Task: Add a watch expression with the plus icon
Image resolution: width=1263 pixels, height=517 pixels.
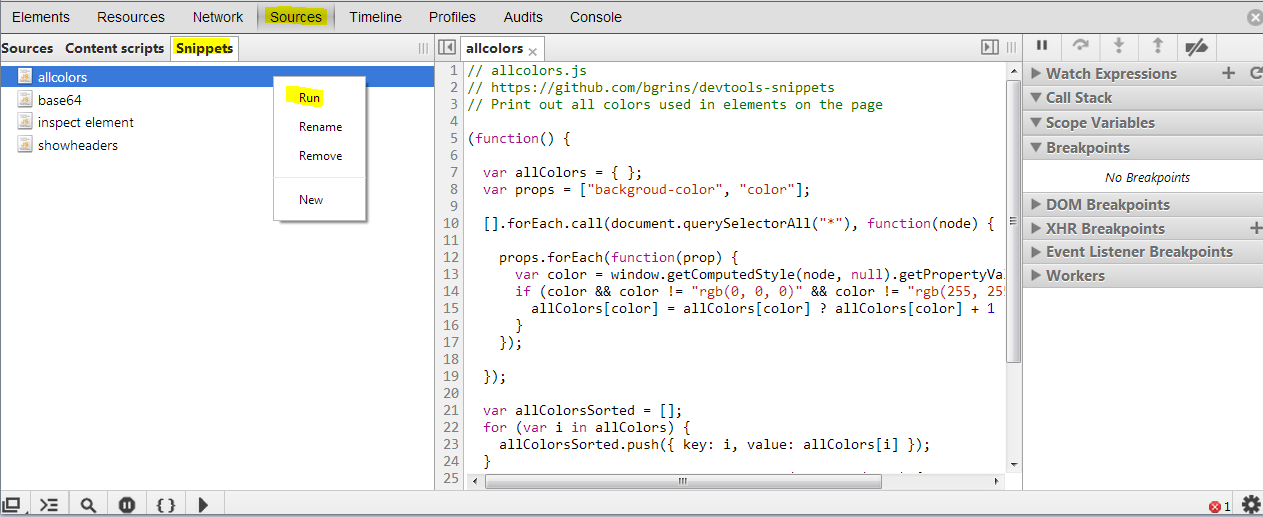Action: click(x=1229, y=73)
